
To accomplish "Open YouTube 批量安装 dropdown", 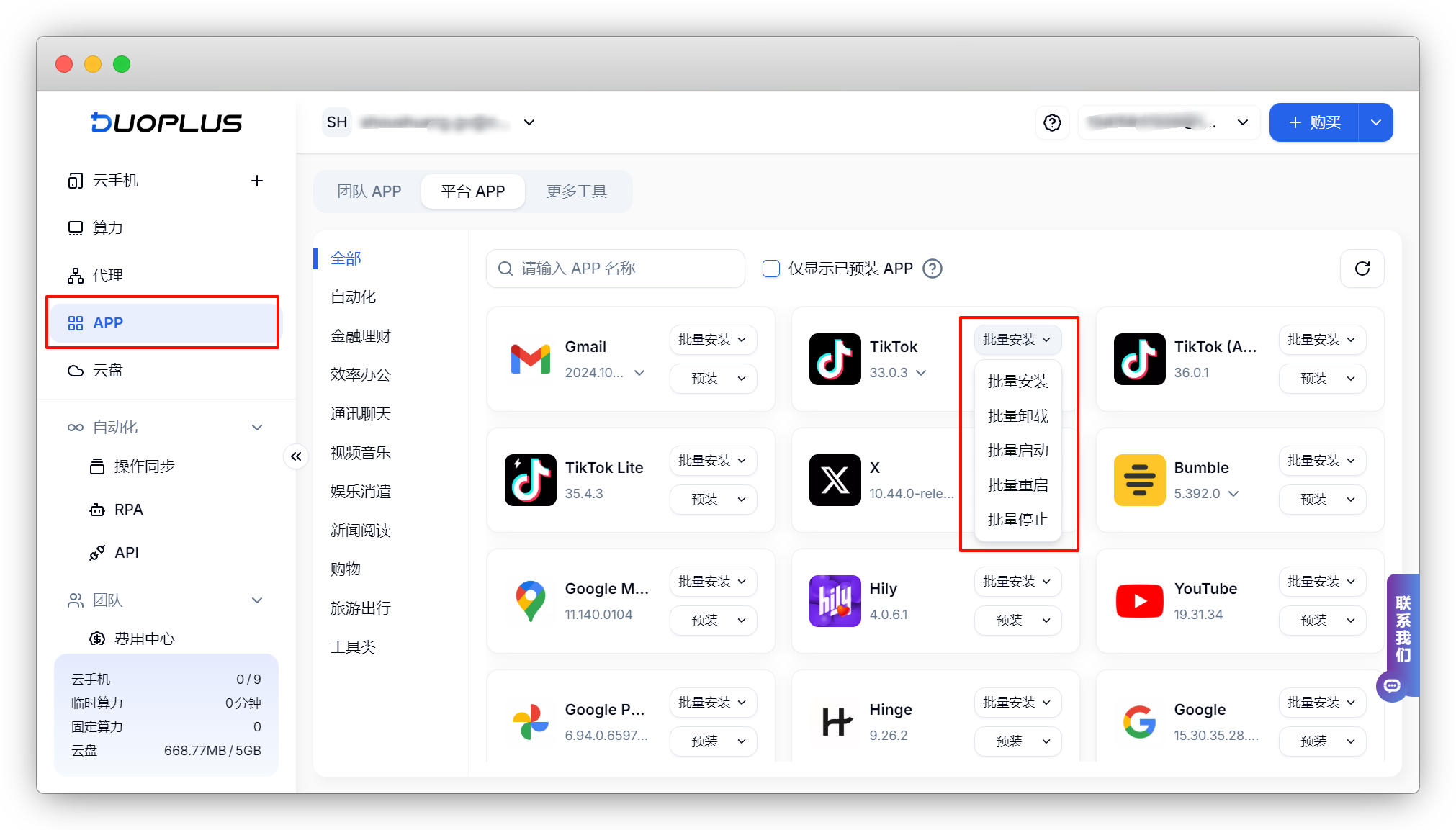I will (1322, 582).
